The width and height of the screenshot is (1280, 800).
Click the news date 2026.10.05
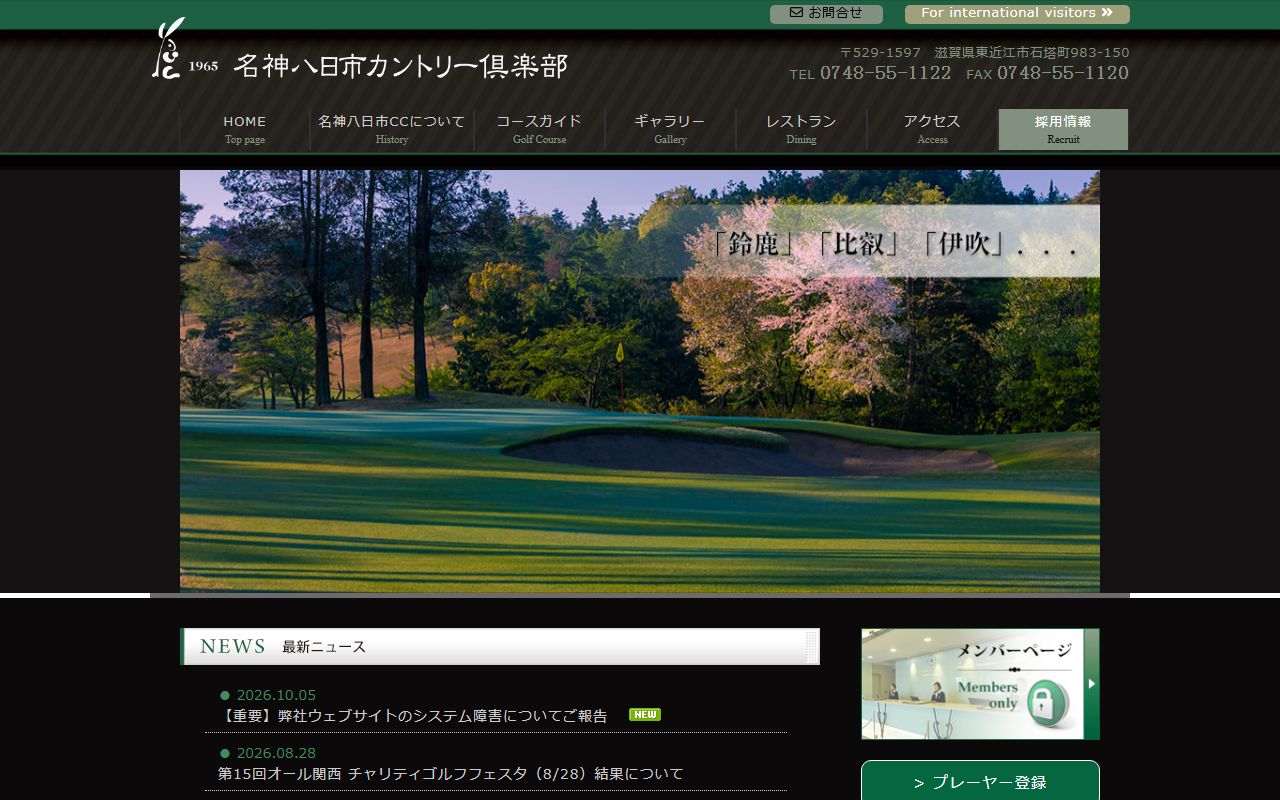pyautogui.click(x=276, y=695)
